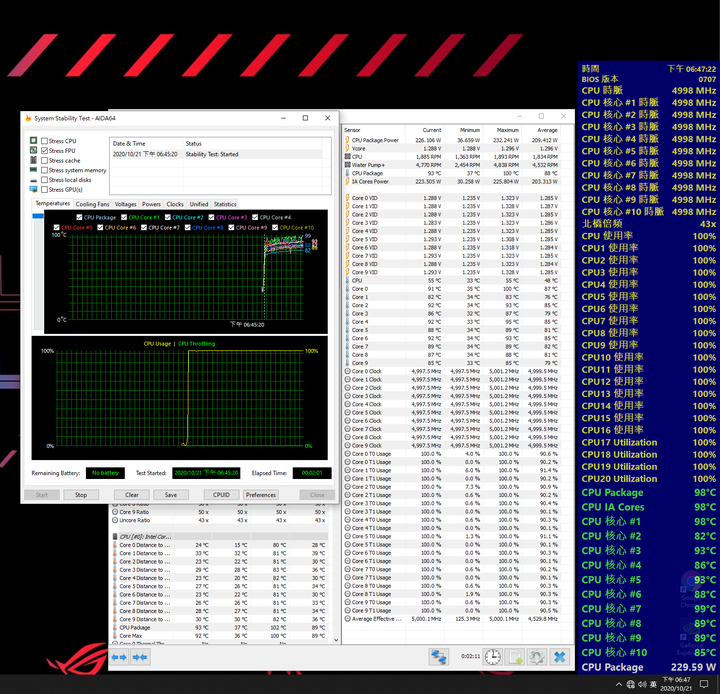
Task: Click the Clear button
Action: pos(132,495)
